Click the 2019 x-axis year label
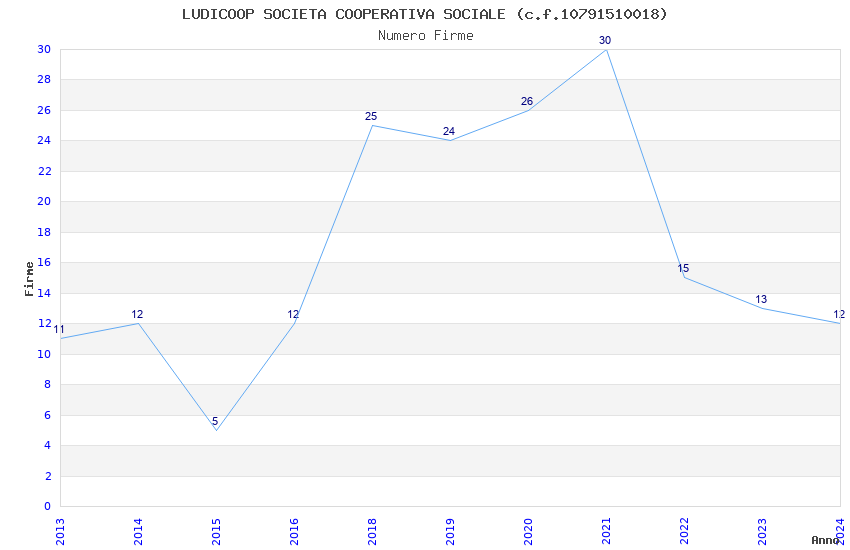The height and width of the screenshot is (550, 850). point(450,531)
